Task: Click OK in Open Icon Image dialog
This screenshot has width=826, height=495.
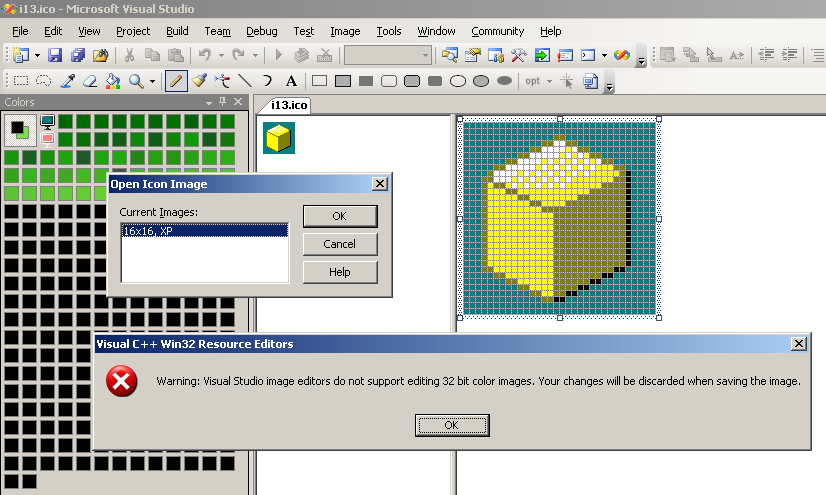Action: [340, 216]
